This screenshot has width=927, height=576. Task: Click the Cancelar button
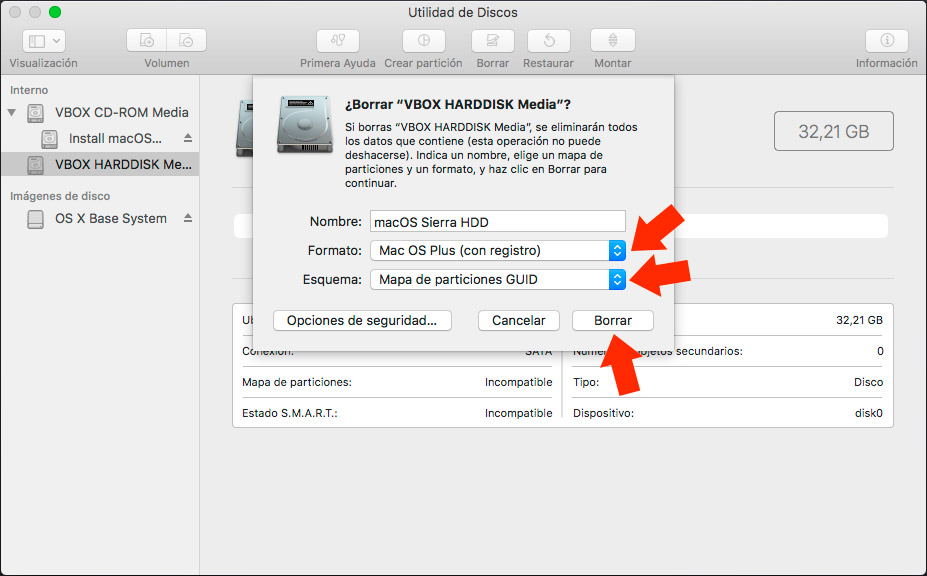tap(519, 321)
